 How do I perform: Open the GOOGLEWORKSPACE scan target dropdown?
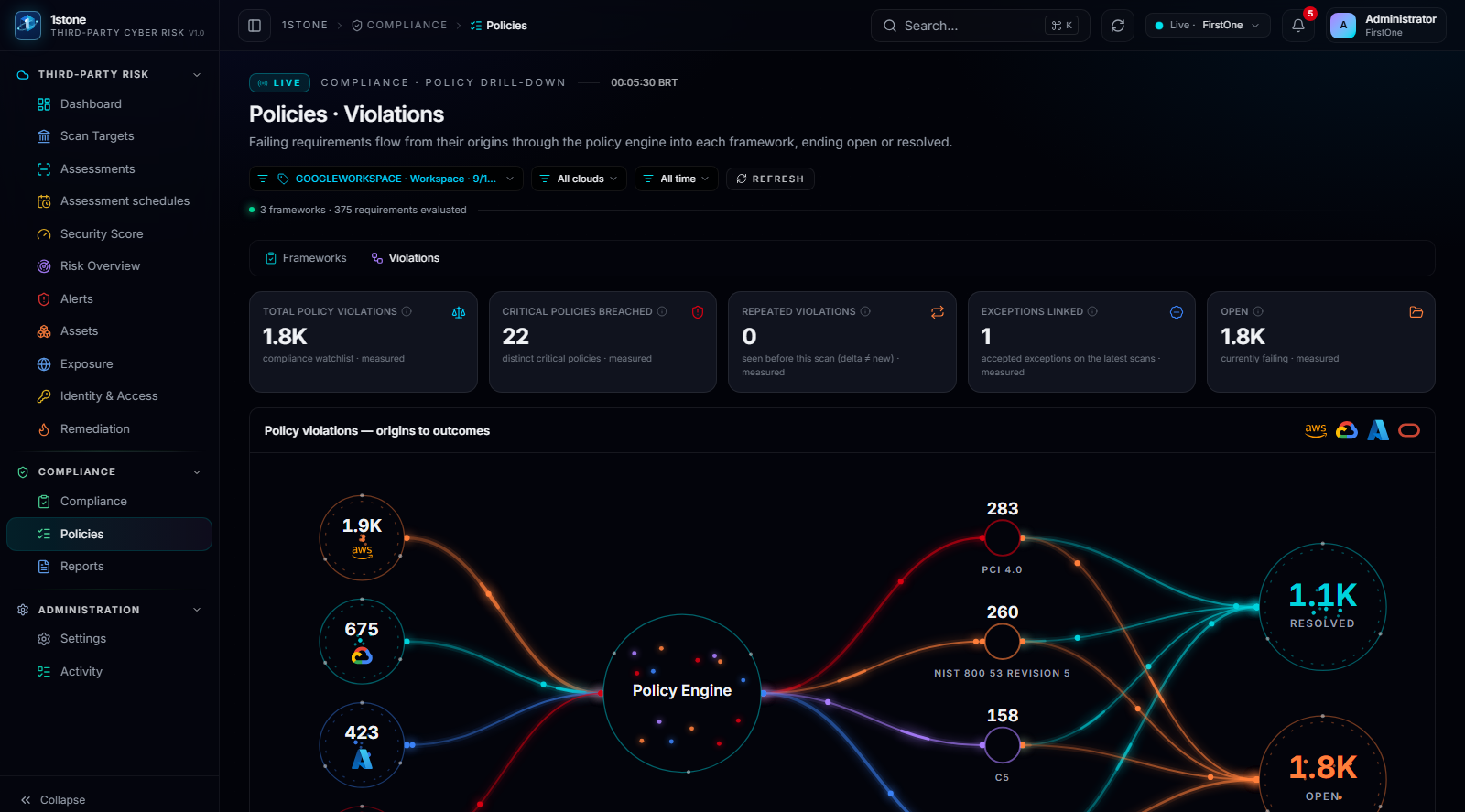tap(386, 179)
